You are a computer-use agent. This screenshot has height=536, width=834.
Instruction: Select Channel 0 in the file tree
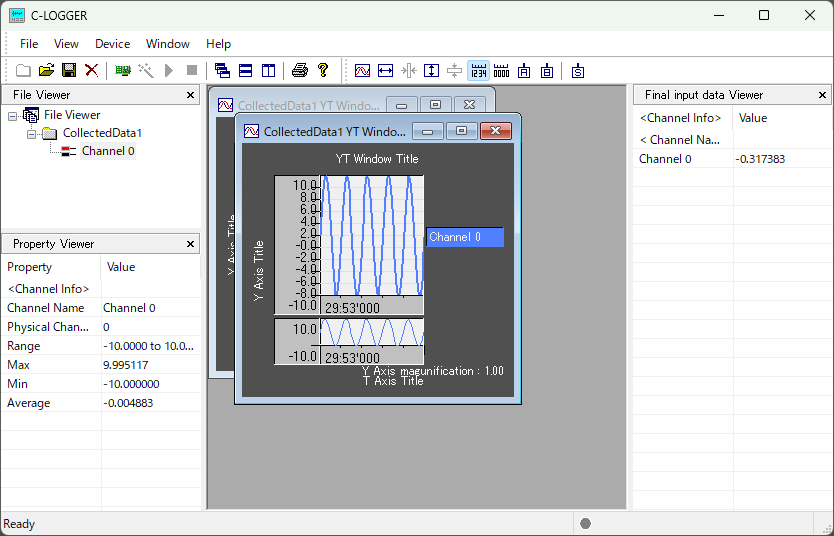107,151
